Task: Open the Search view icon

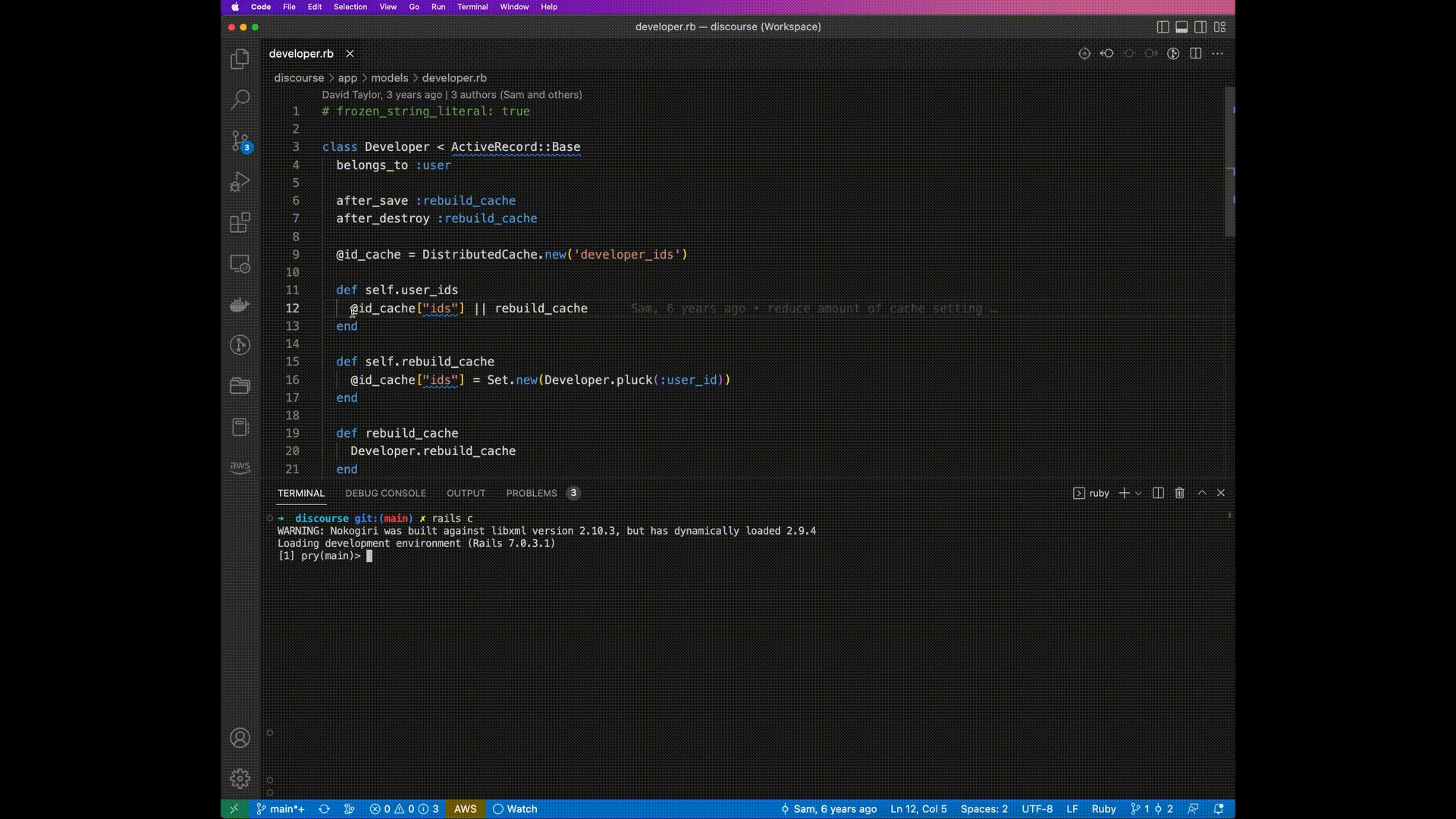Action: click(x=240, y=99)
